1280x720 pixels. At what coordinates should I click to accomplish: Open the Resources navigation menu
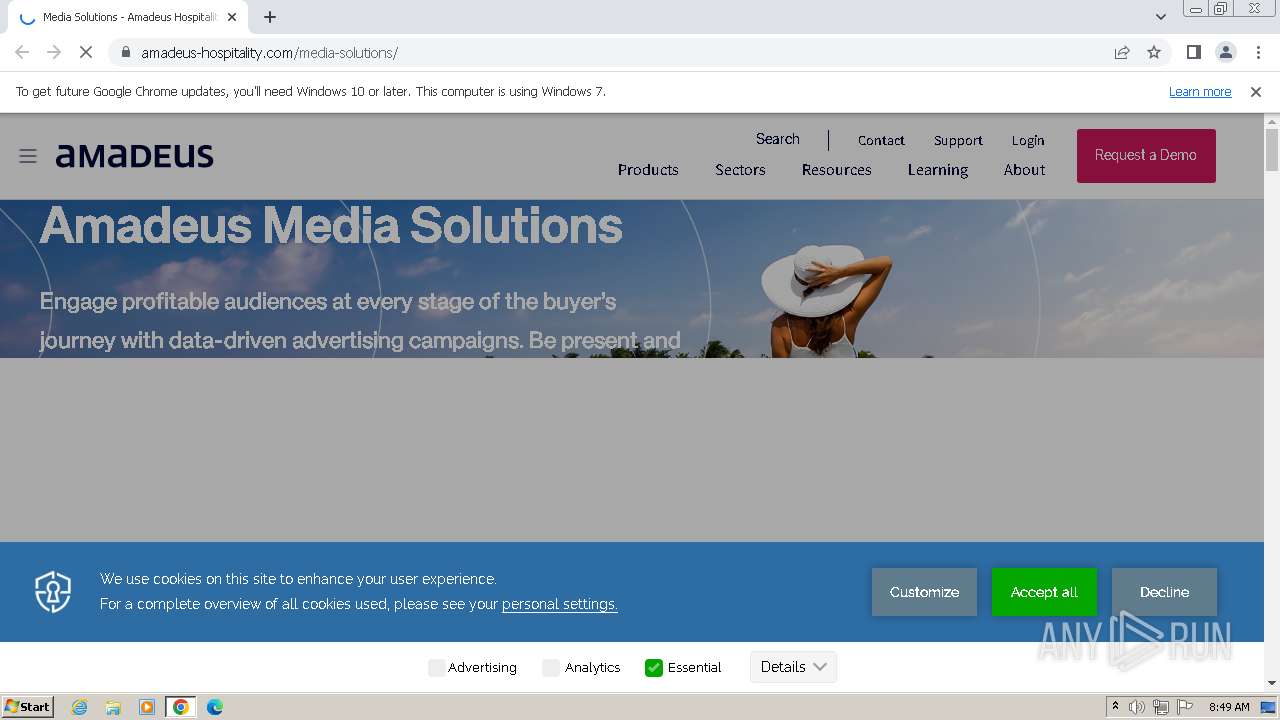[x=836, y=170]
